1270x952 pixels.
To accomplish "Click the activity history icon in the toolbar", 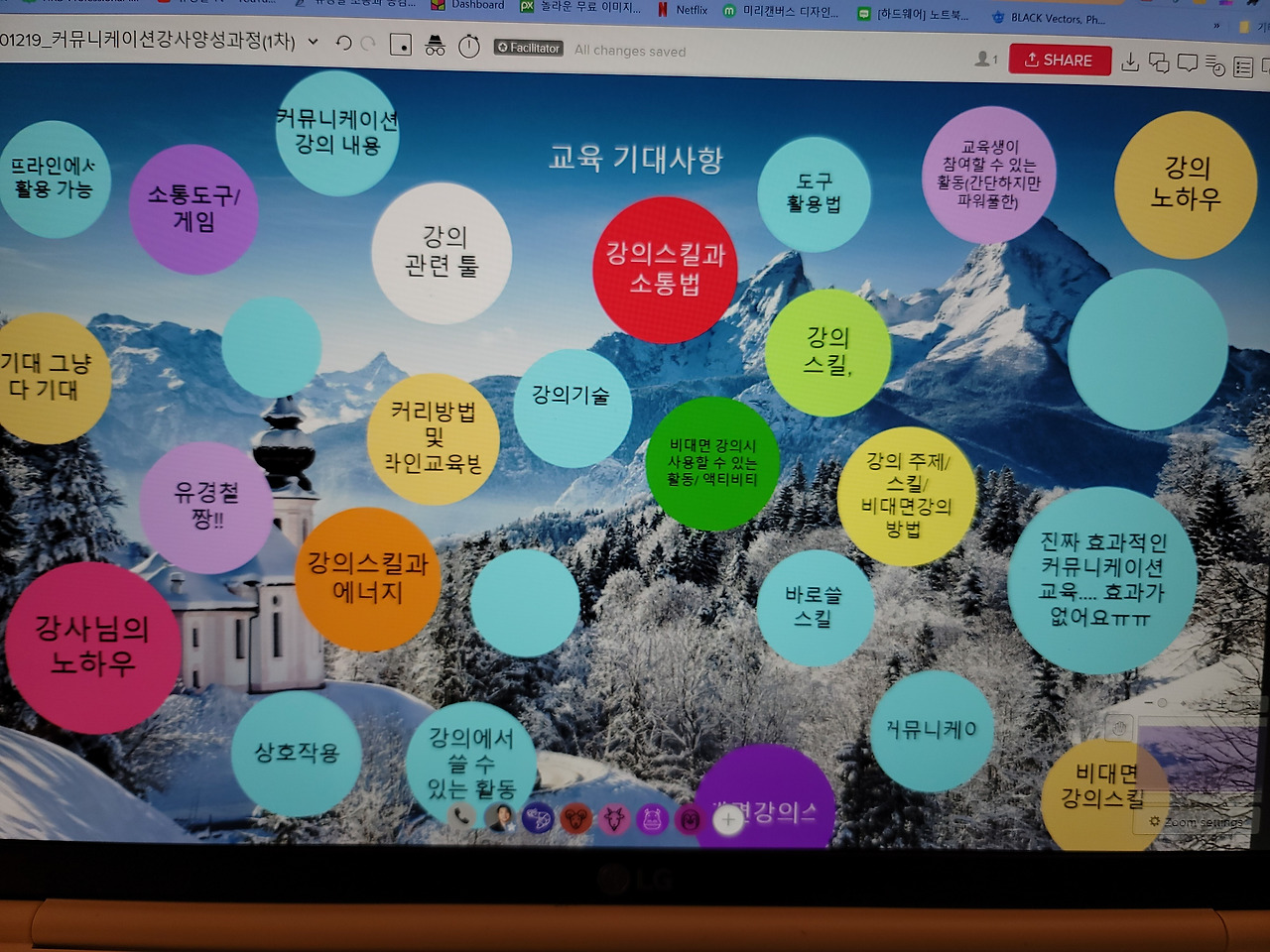I will 1214,63.
